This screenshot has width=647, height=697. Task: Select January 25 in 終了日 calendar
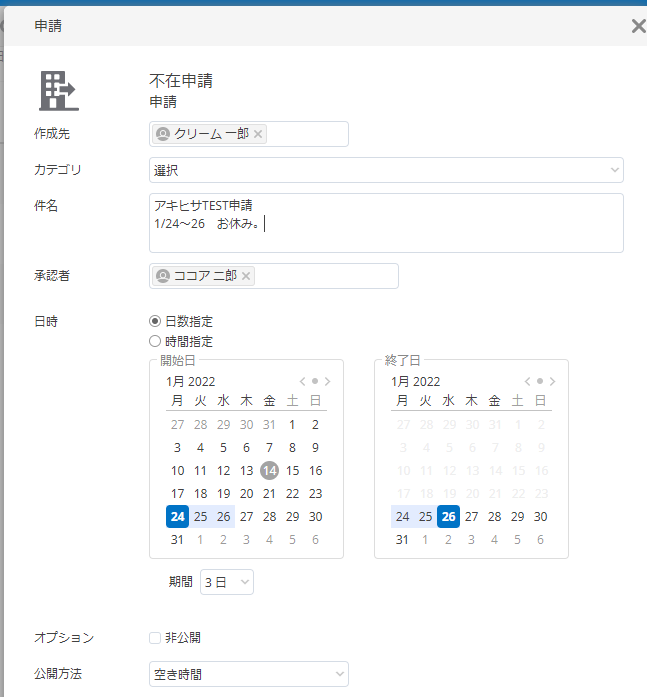coord(425,517)
